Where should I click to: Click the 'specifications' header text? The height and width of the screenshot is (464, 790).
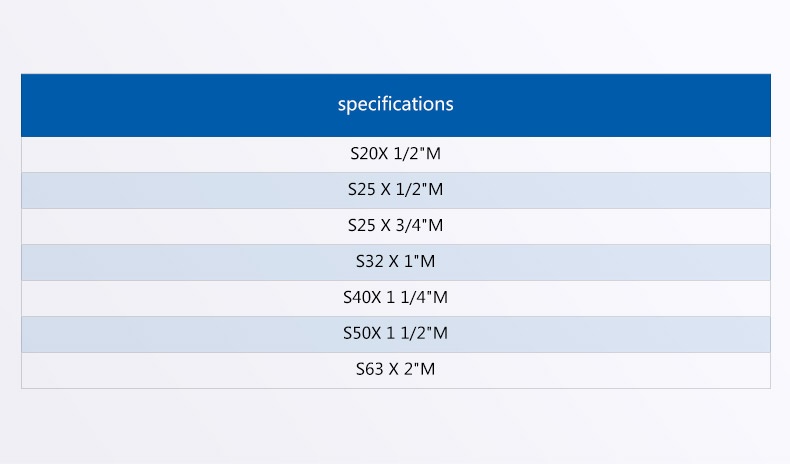coord(396,104)
